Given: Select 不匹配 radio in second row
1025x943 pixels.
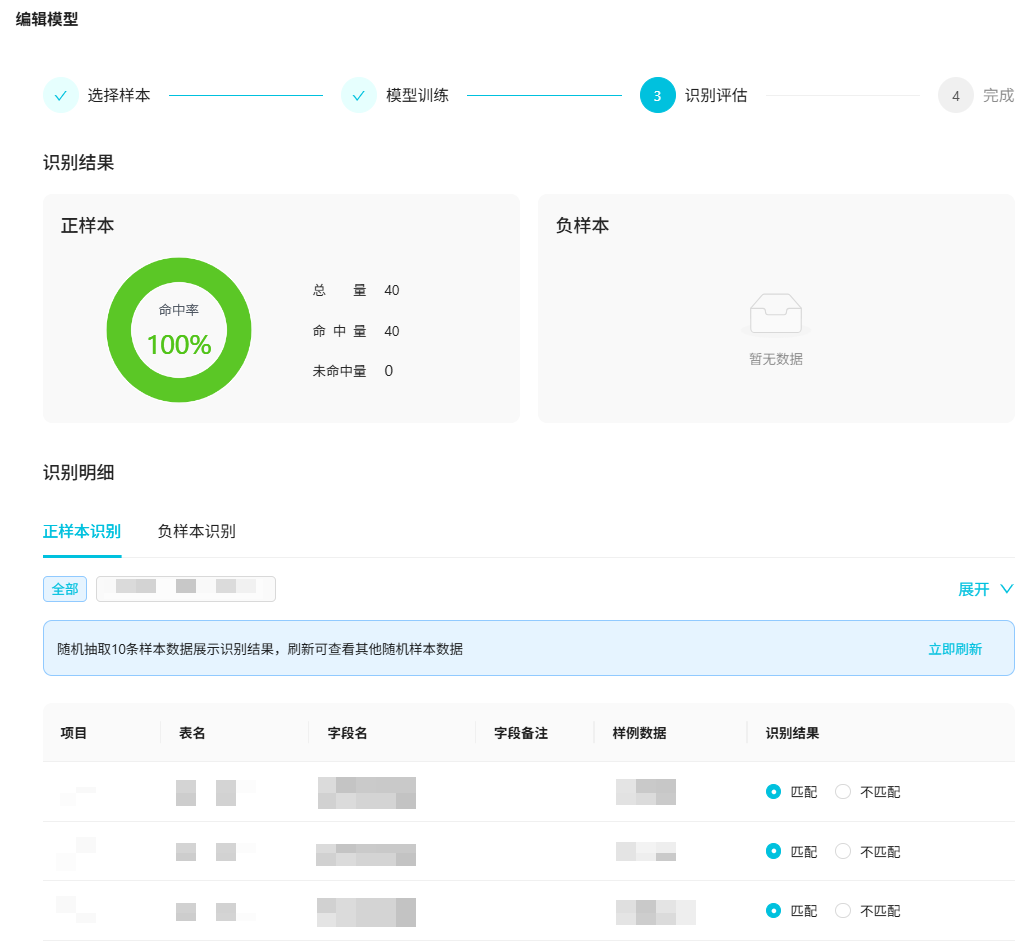Looking at the screenshot, I should [843, 851].
